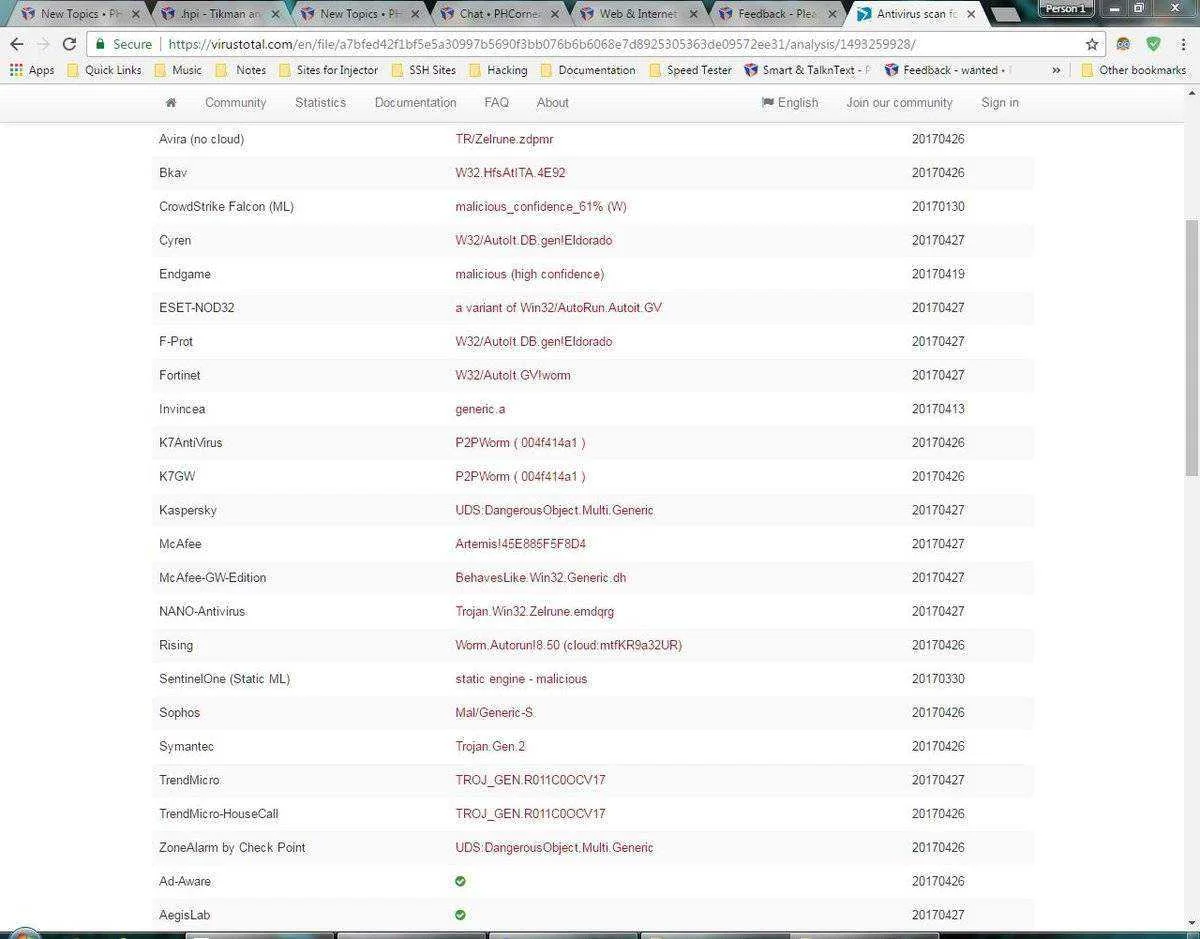Open the English language selector
1200x939 pixels.
790,102
